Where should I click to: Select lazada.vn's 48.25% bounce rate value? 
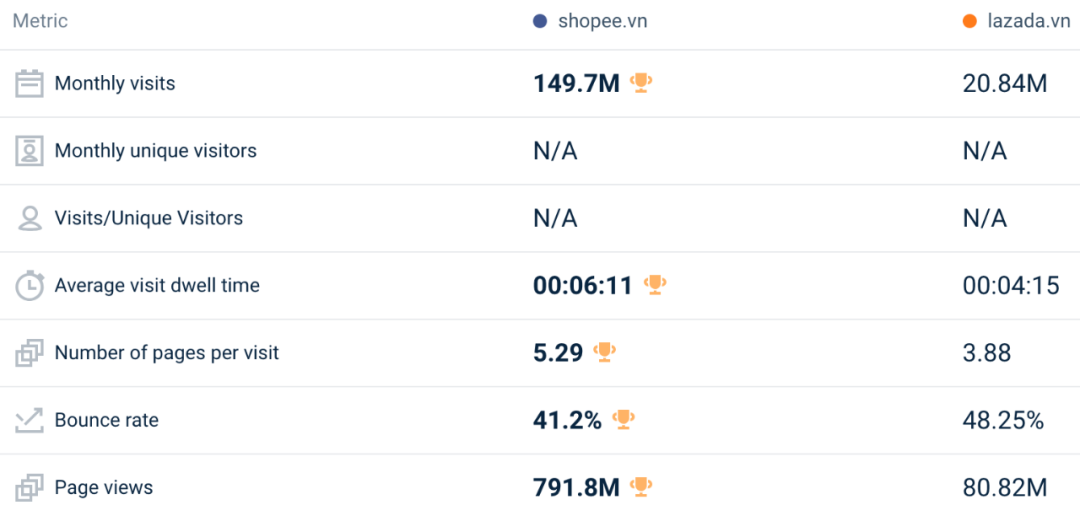[1003, 420]
